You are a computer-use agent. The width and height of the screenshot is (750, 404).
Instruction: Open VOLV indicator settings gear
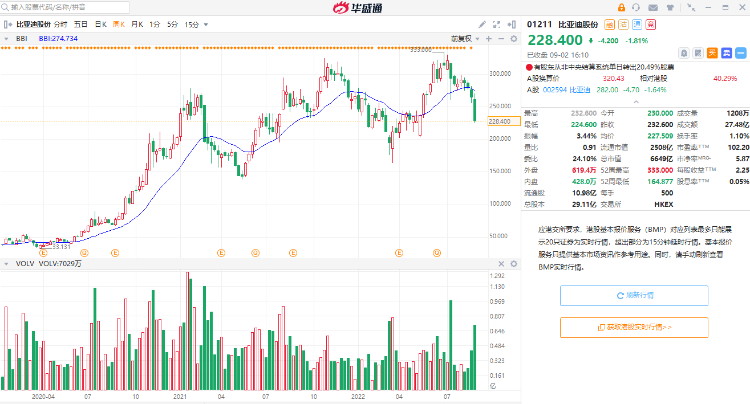(x=514, y=264)
